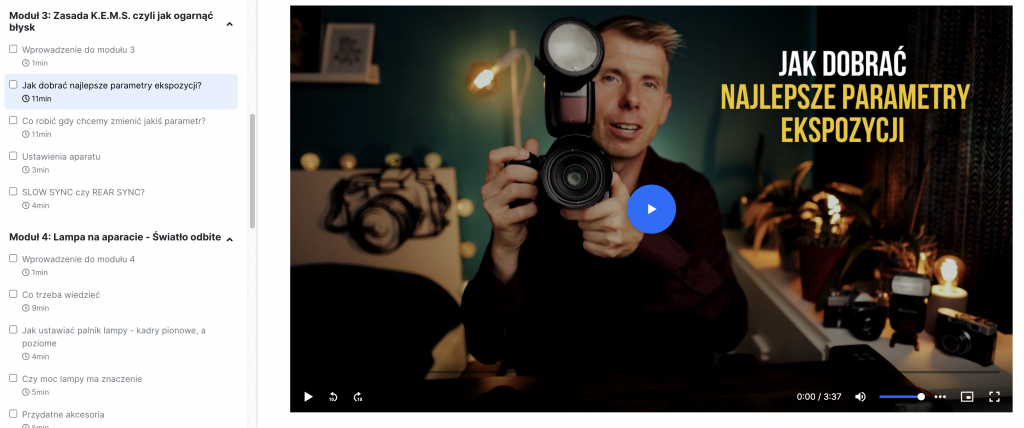1024x428 pixels.
Task: Open lesson Jak ustawiać palnik lampy
Action: [x=114, y=337]
